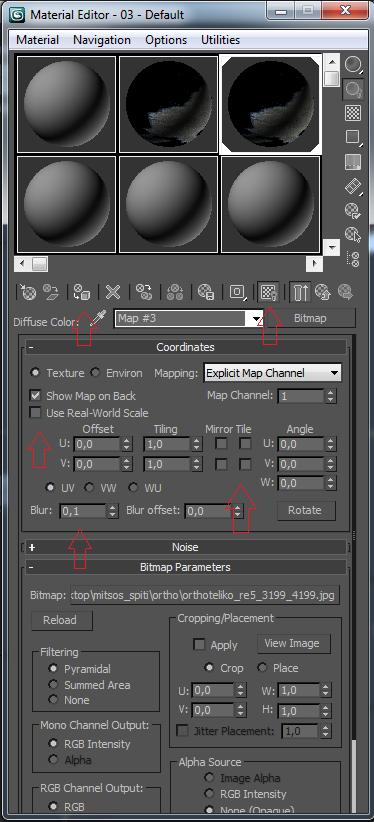Click Assign Material to Selection icon

81,292
